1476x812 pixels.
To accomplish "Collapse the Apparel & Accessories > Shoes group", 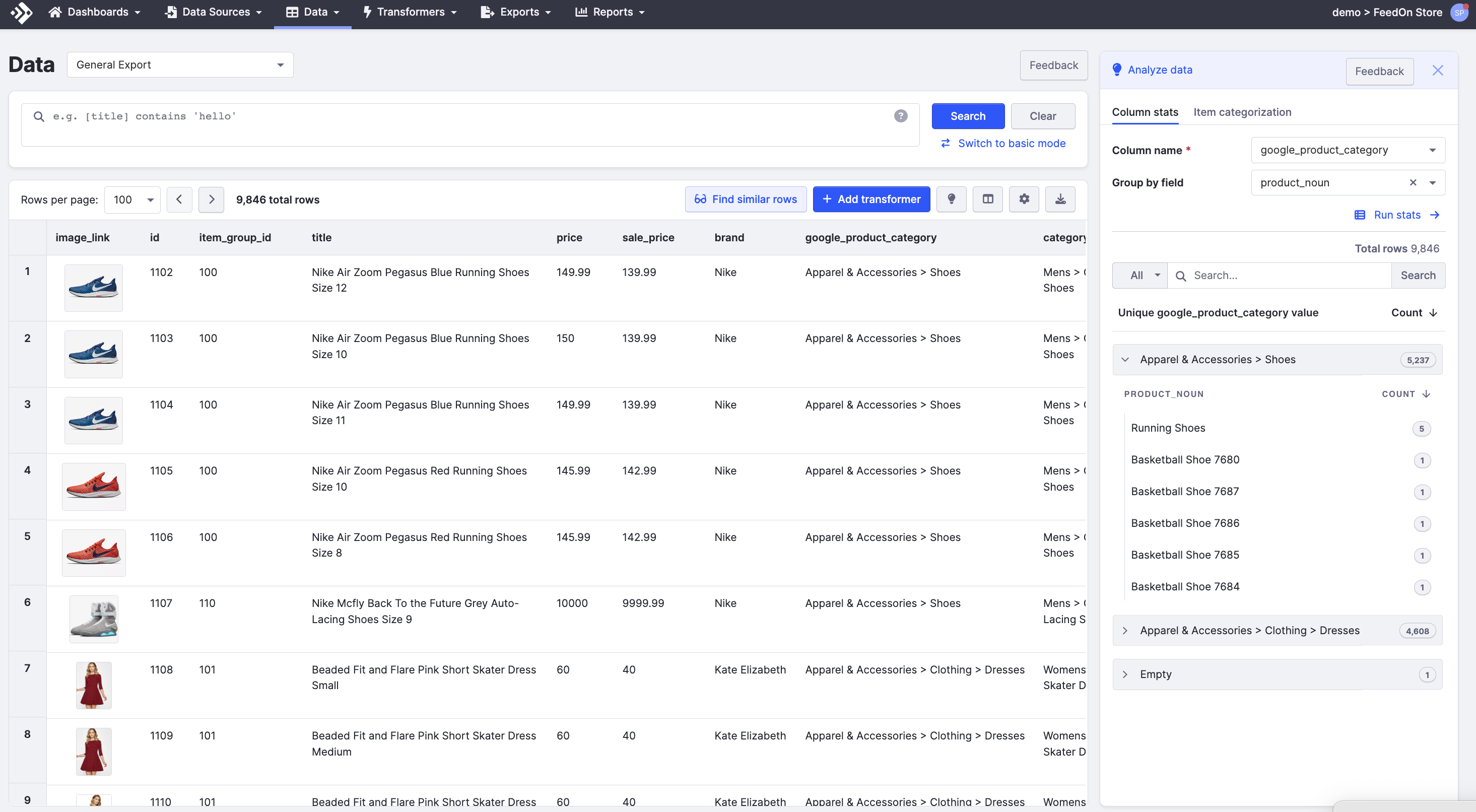I will (1125, 359).
